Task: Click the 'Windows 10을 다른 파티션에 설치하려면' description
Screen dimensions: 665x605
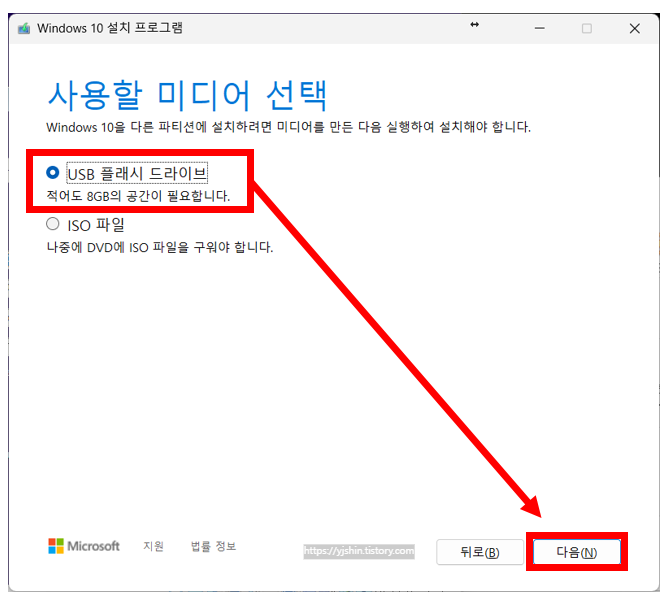Action: pyautogui.click(x=288, y=127)
